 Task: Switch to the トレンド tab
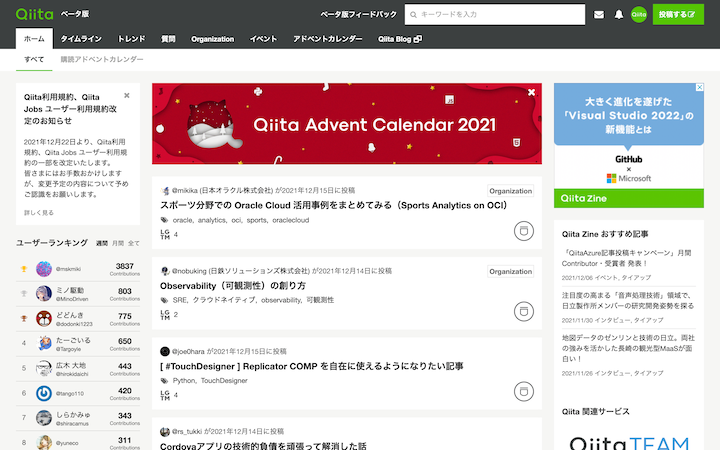click(x=131, y=39)
